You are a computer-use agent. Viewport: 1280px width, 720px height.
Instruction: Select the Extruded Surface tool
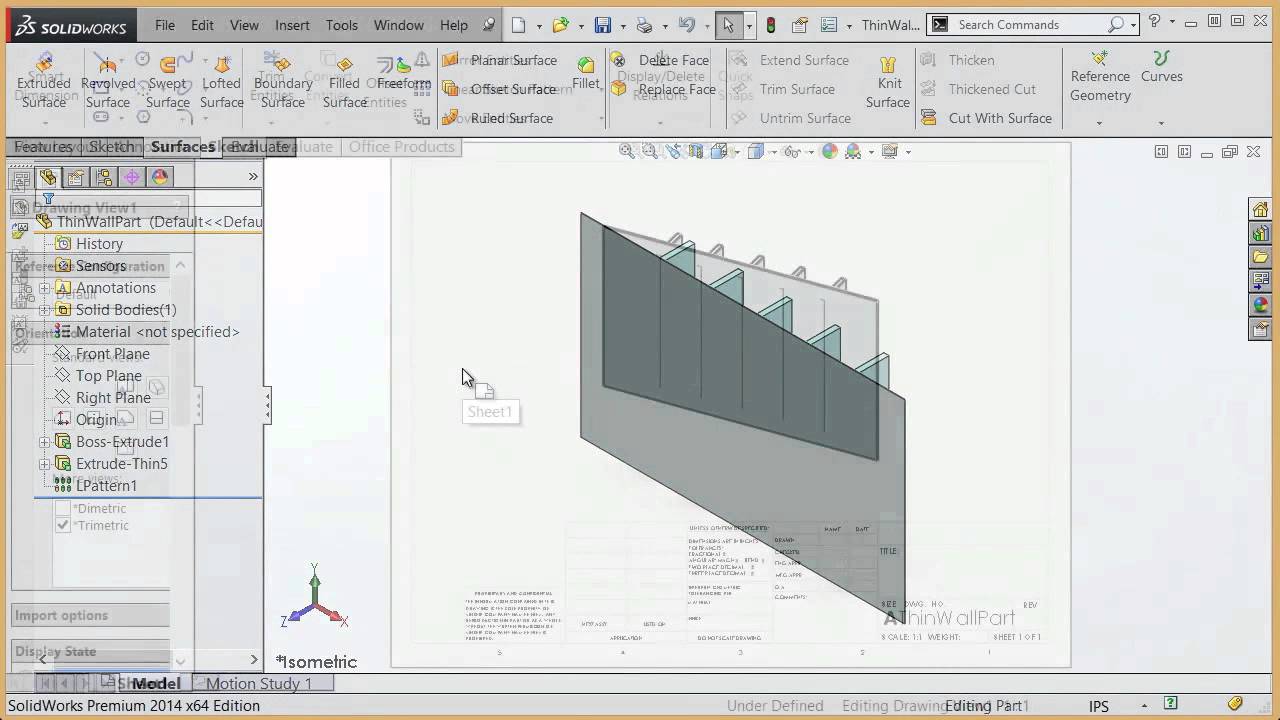44,82
